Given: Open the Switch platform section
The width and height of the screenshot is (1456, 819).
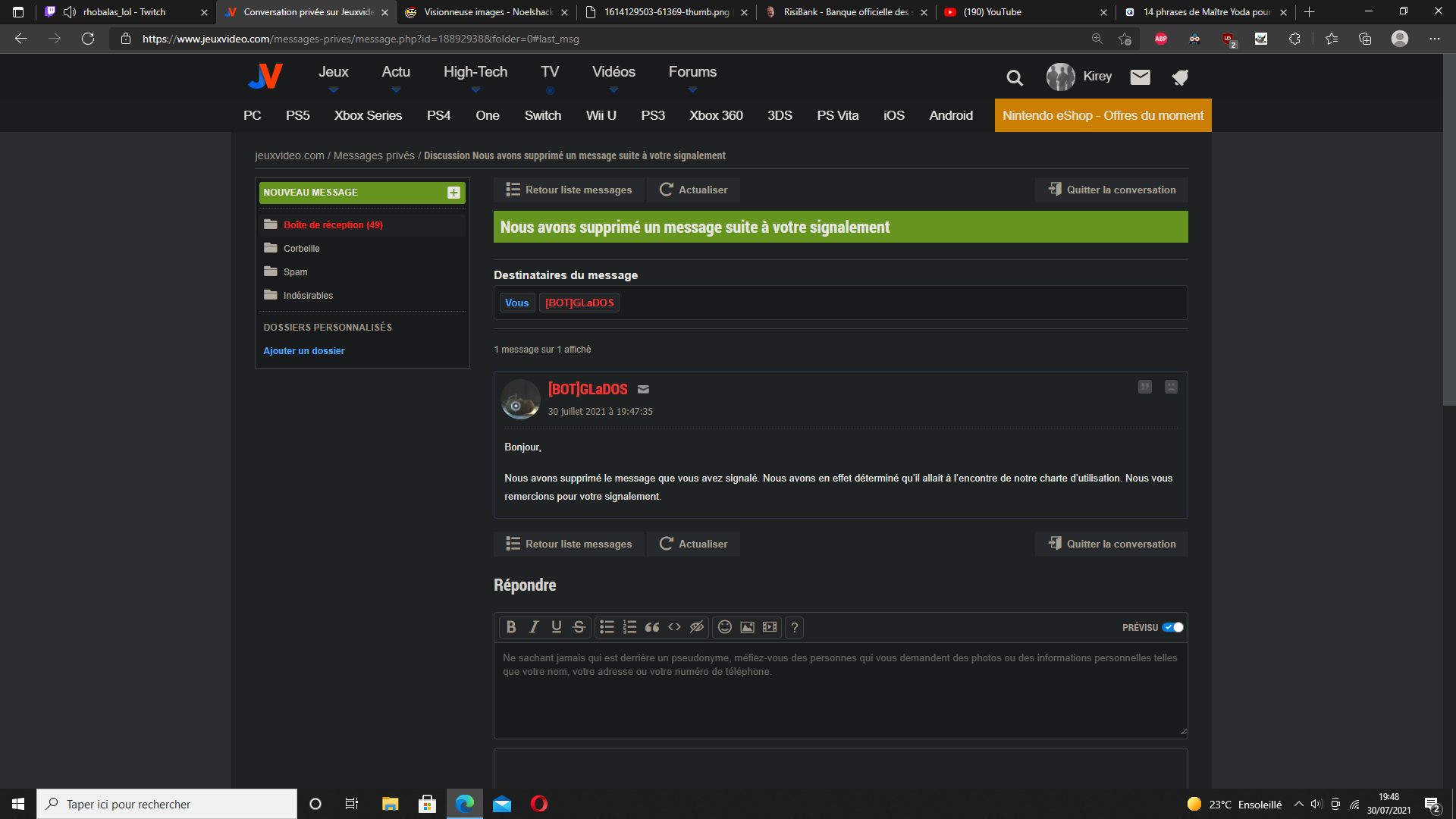Looking at the screenshot, I should 543,115.
